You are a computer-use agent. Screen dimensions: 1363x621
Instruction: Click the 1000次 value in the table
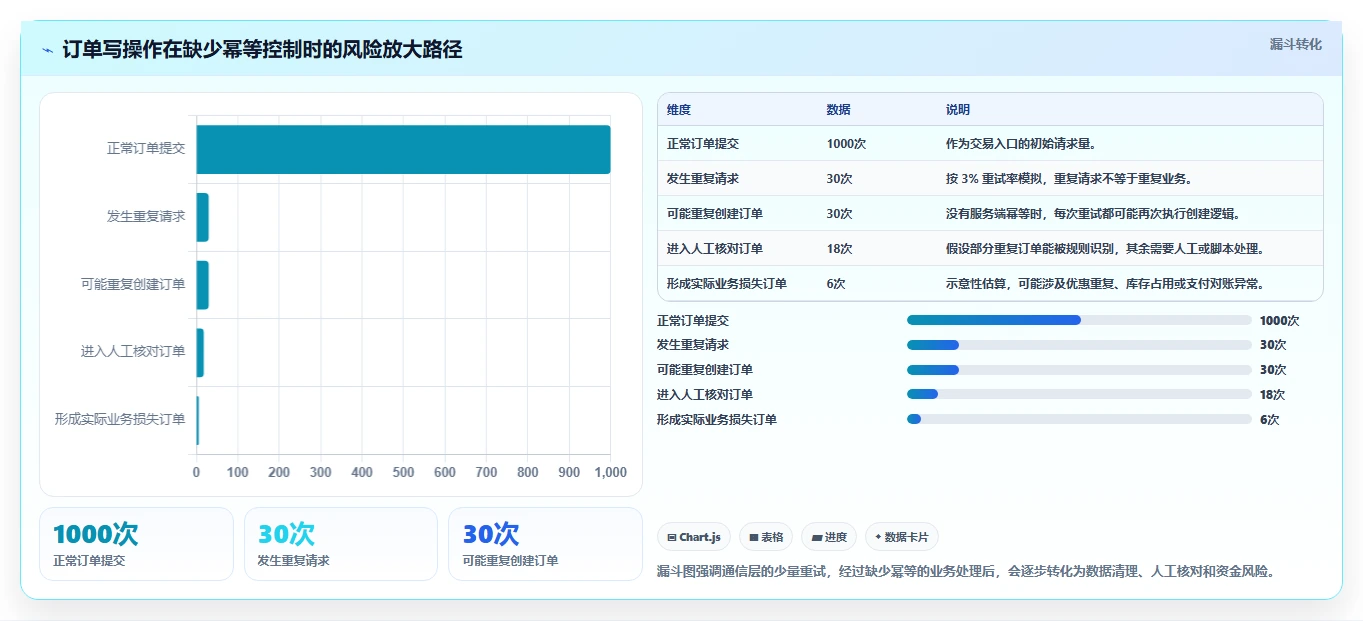pyautogui.click(x=846, y=144)
